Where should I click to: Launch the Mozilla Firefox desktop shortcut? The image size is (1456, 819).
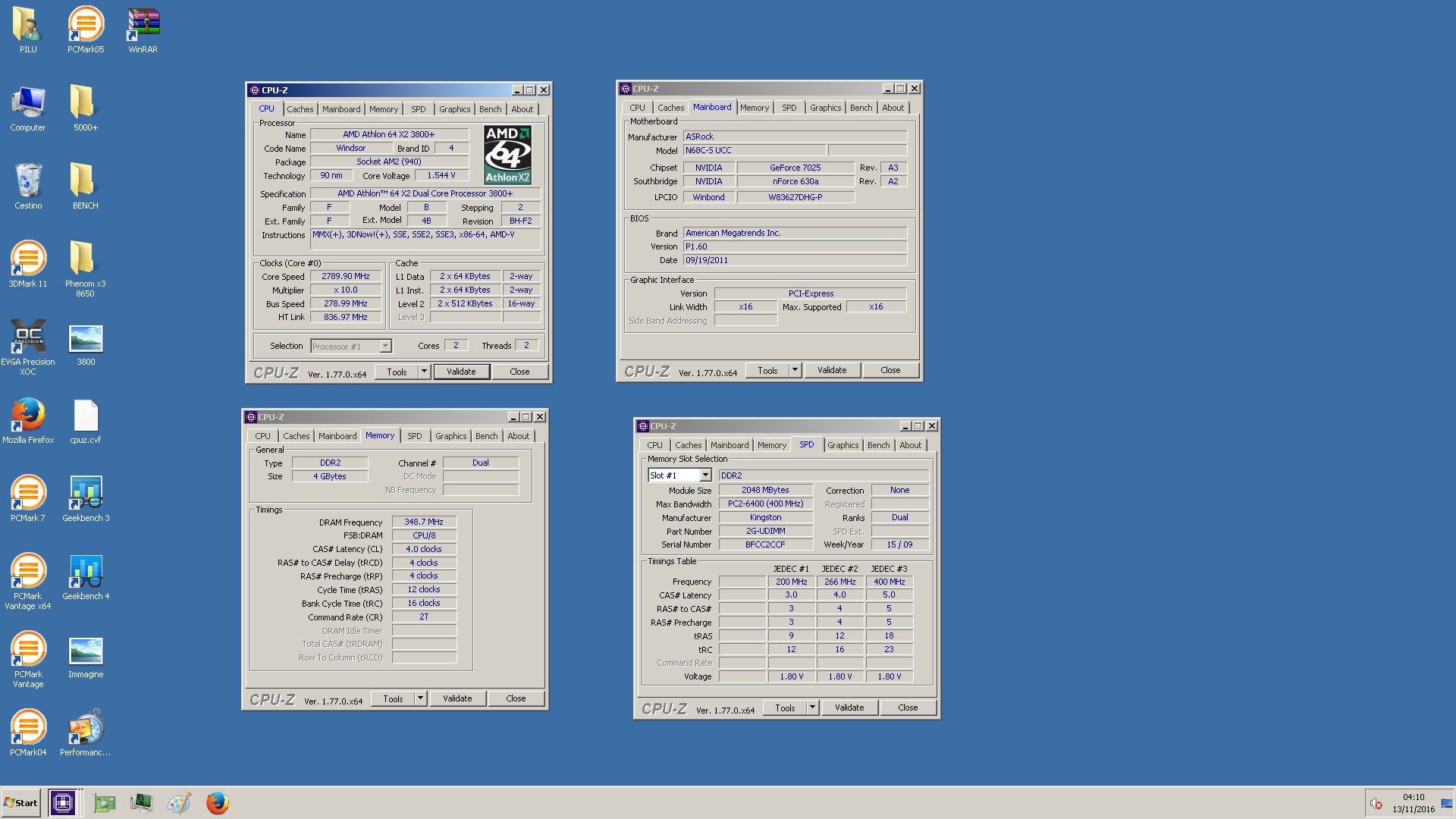pyautogui.click(x=28, y=421)
